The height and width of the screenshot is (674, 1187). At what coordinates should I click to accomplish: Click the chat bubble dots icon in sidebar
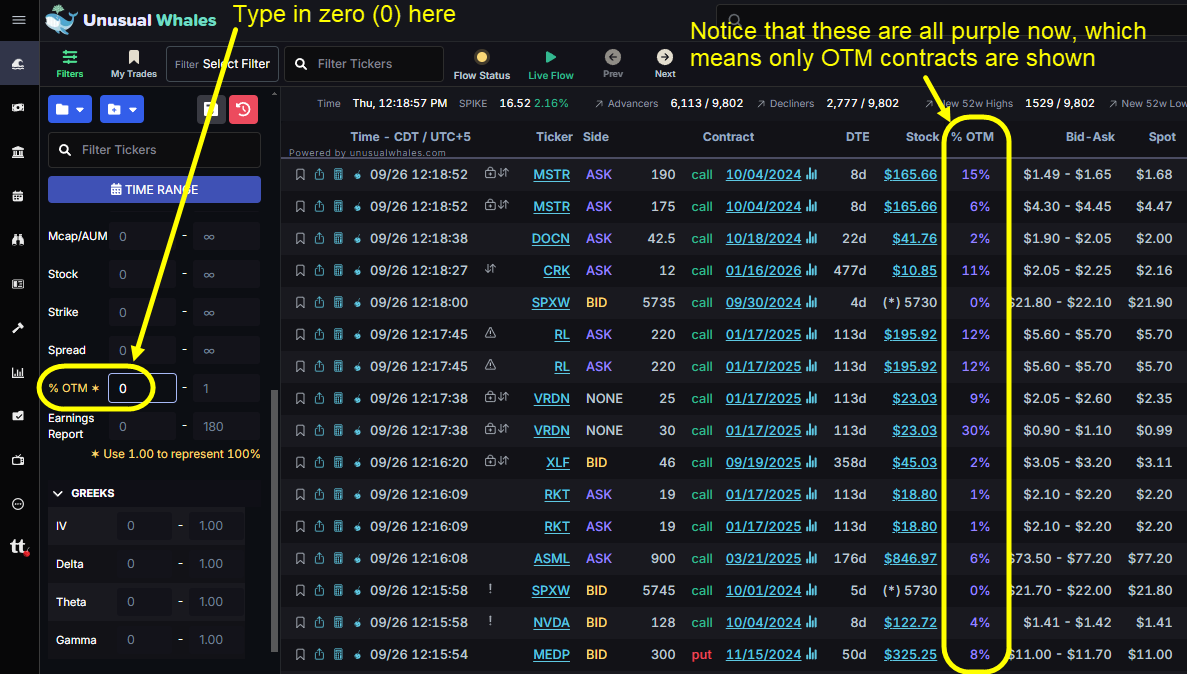coord(18,504)
